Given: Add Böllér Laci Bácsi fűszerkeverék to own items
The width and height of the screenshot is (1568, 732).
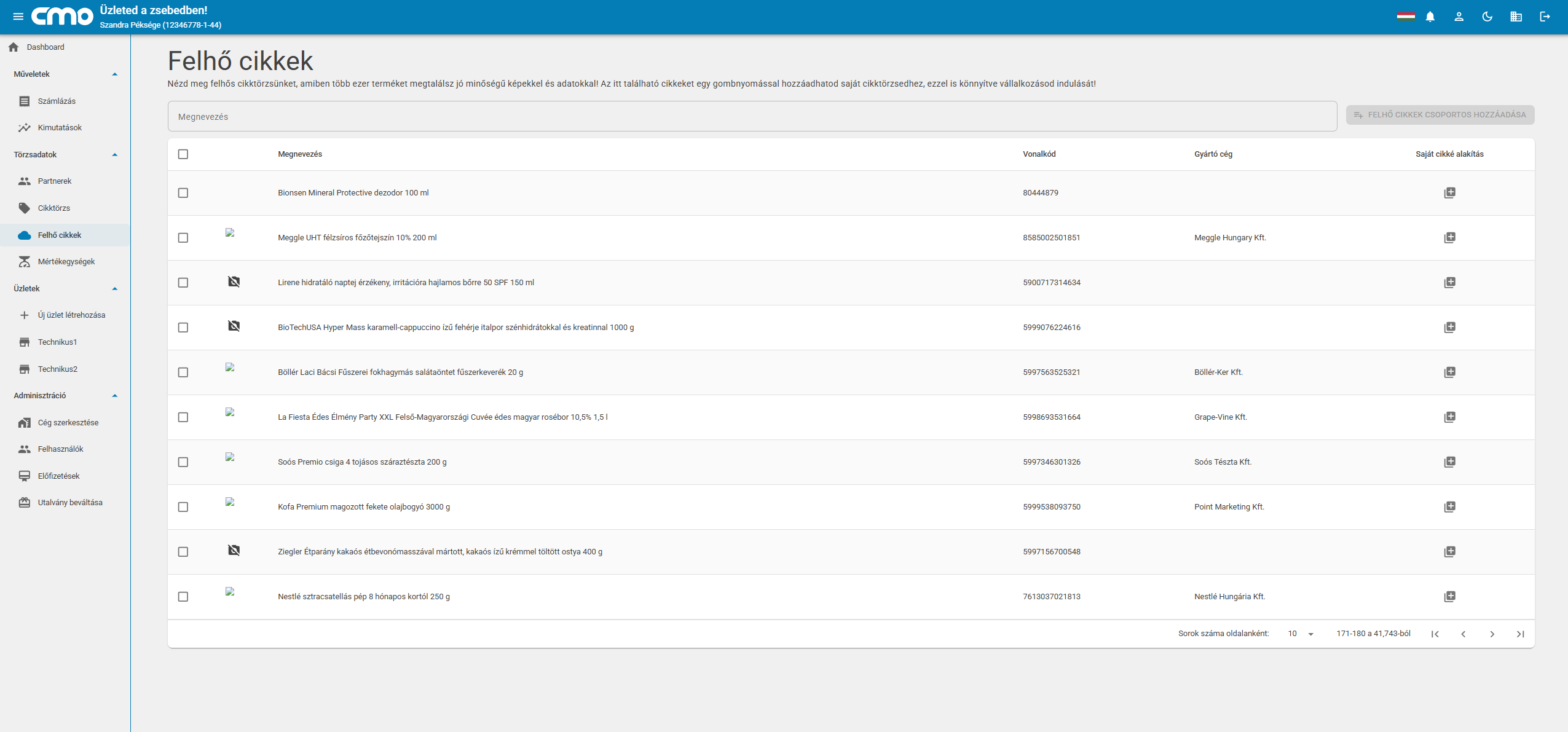Looking at the screenshot, I should 1449,372.
